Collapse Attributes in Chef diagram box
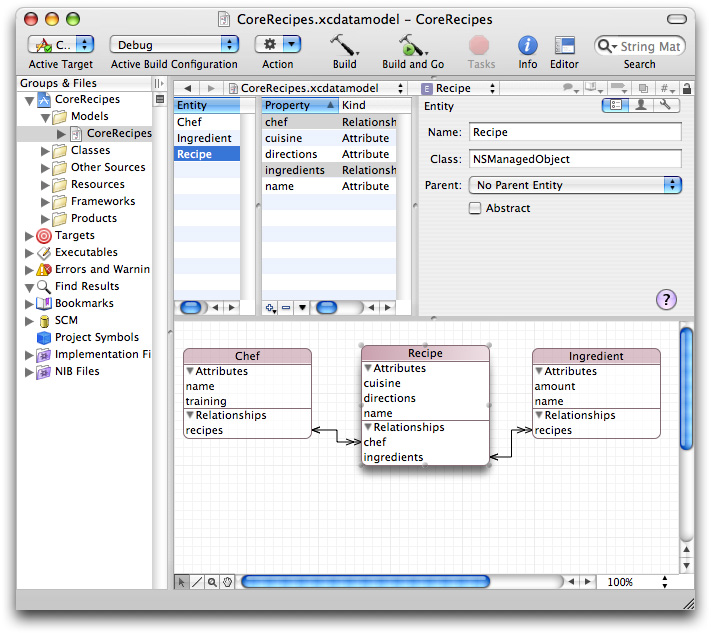This screenshot has width=711, height=634. pyautogui.click(x=190, y=371)
